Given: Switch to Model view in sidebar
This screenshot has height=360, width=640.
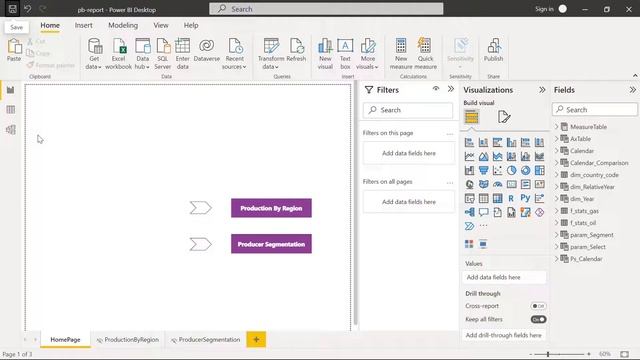Looking at the screenshot, I should (x=11, y=129).
